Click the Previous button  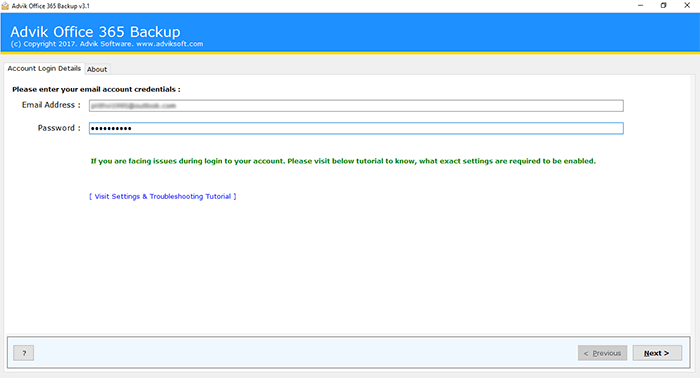coord(602,353)
